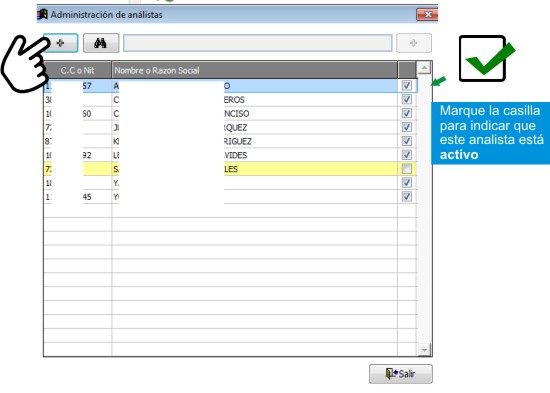Viewport: 550px width, 393px height.
Task: Toggle active checkbox for row QUEZ
Action: click(x=407, y=127)
